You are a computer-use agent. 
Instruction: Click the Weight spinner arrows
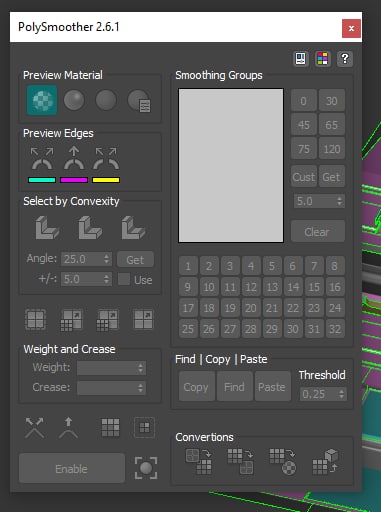click(141, 368)
